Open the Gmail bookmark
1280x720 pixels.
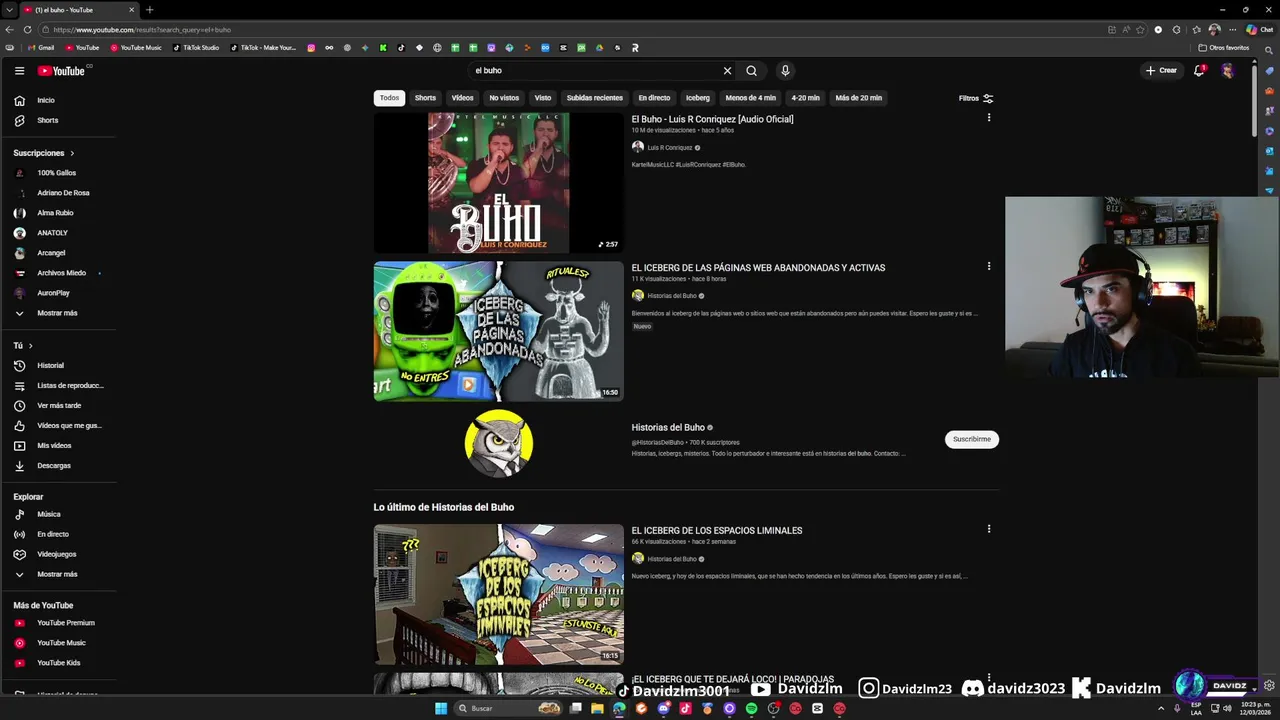point(41,48)
